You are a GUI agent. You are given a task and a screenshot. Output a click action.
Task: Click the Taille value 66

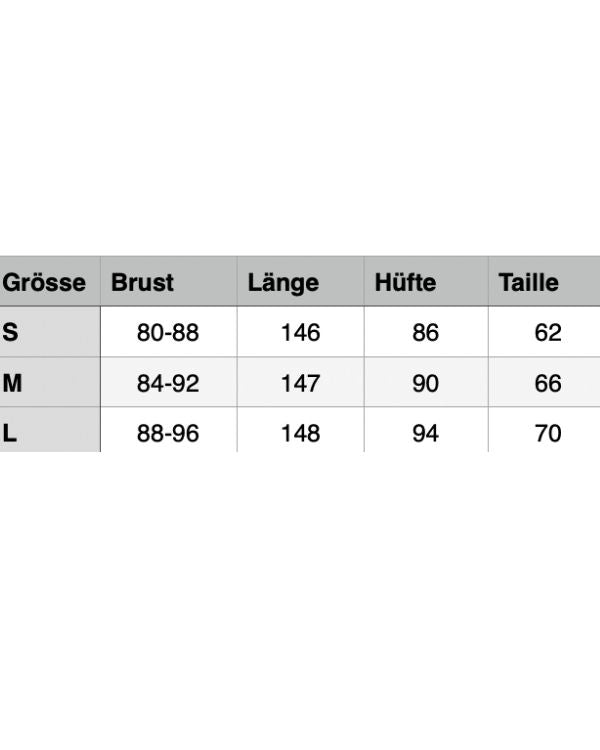548,383
